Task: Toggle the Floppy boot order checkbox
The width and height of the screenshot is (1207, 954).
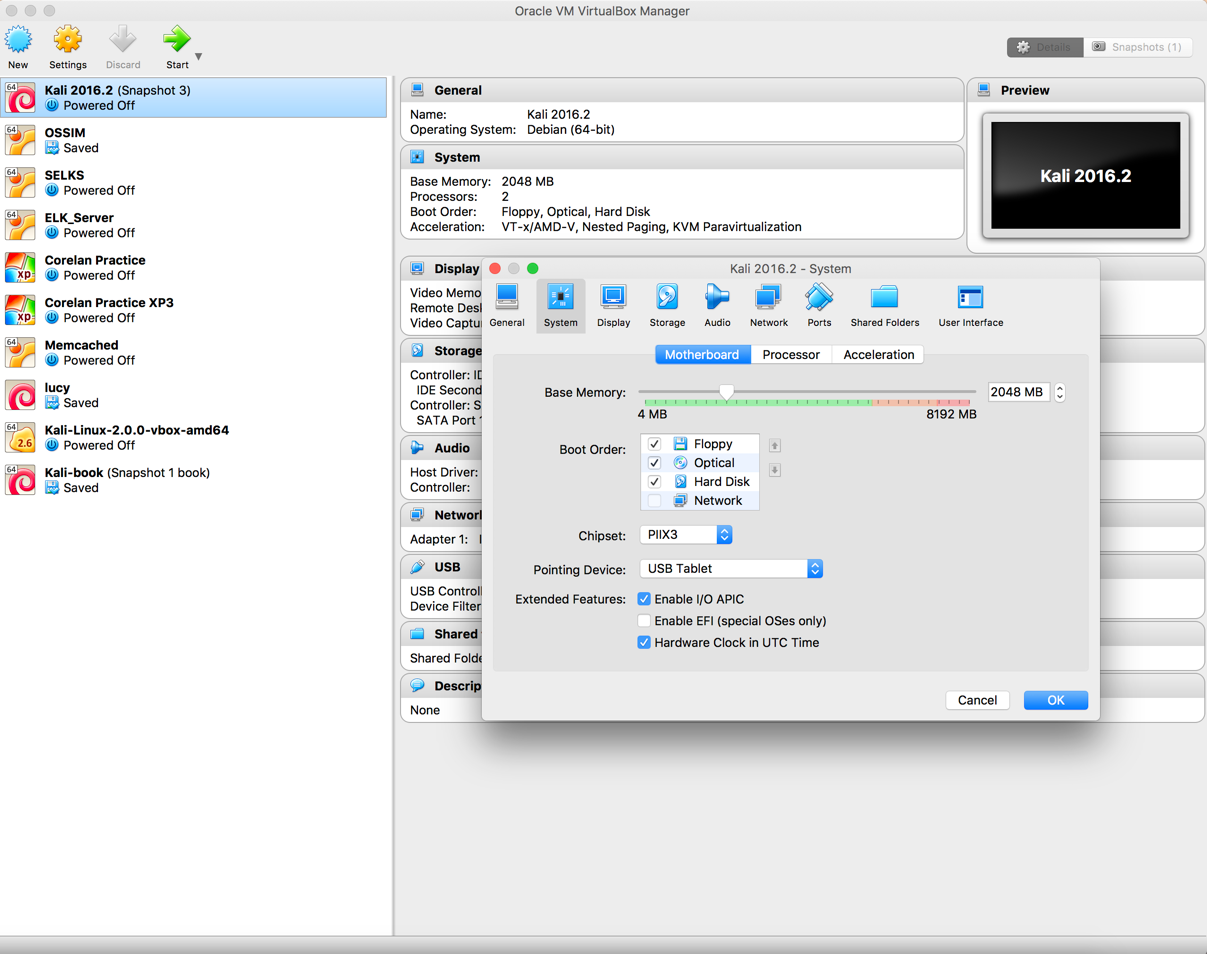Action: click(654, 444)
